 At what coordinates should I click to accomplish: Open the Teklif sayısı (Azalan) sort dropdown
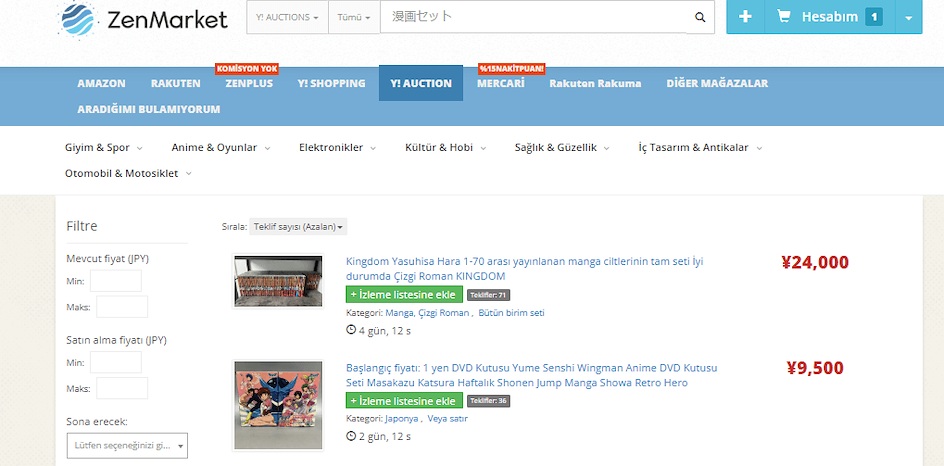pyautogui.click(x=298, y=227)
